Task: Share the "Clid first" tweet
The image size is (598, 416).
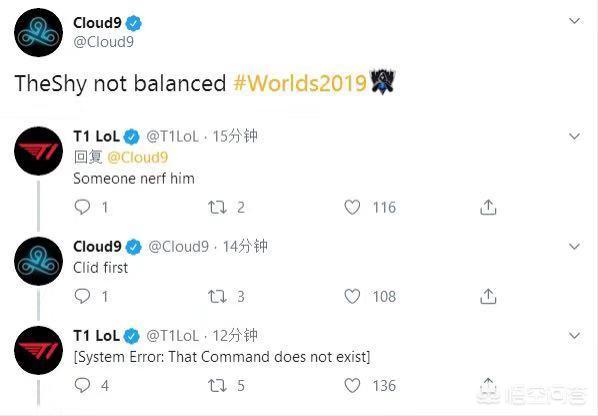Action: click(x=488, y=296)
